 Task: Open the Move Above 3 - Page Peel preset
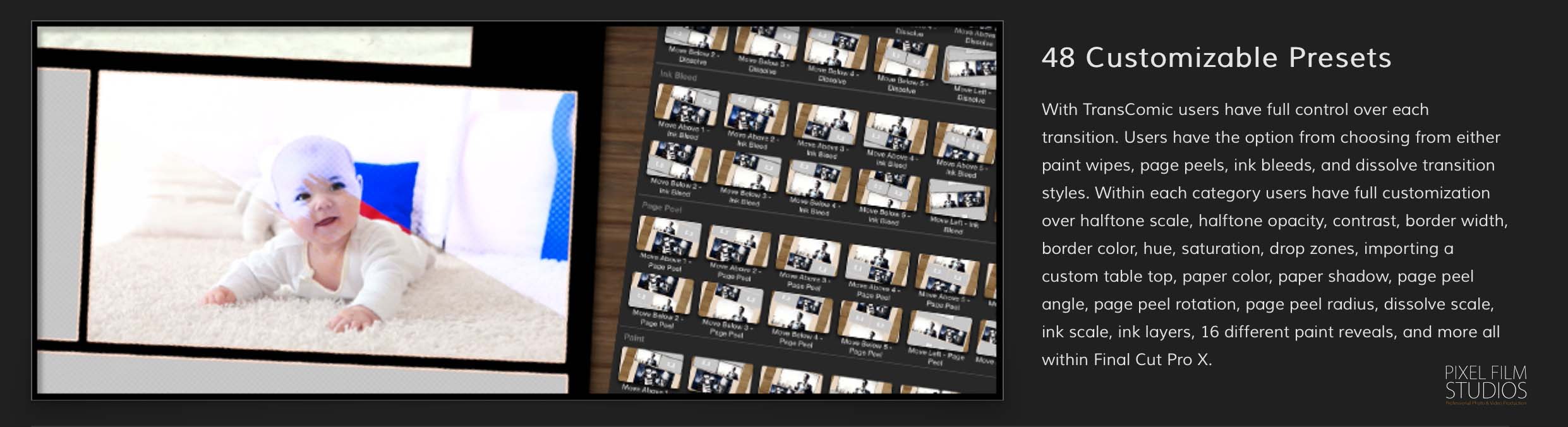coord(808,255)
